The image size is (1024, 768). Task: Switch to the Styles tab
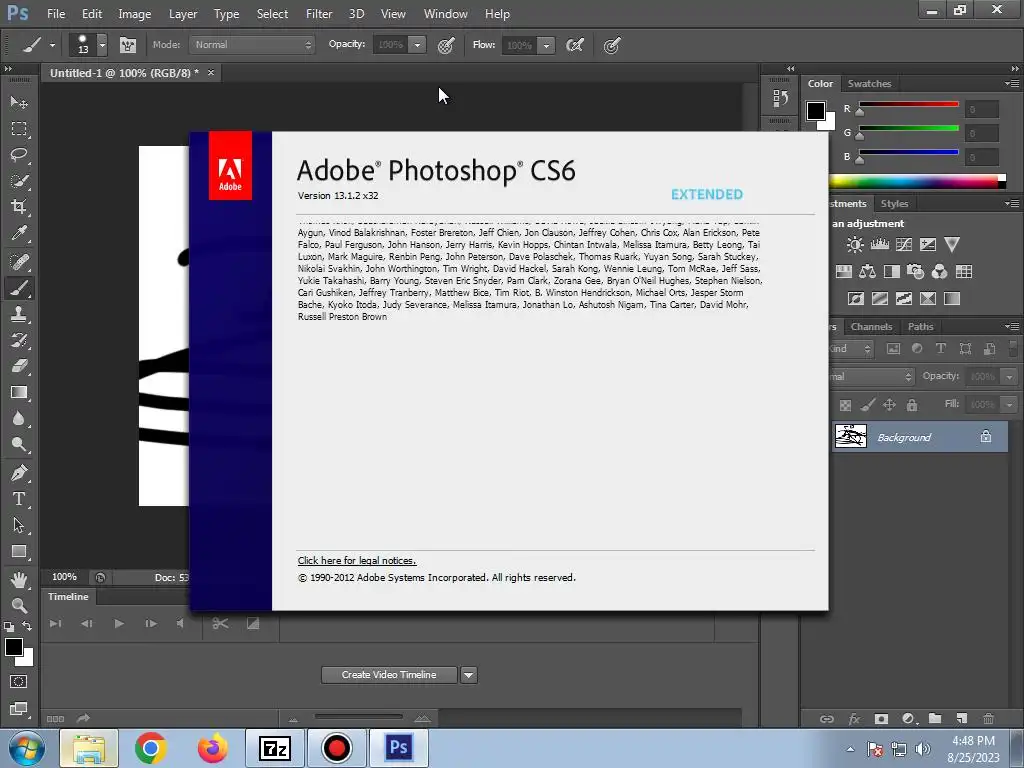(x=894, y=204)
